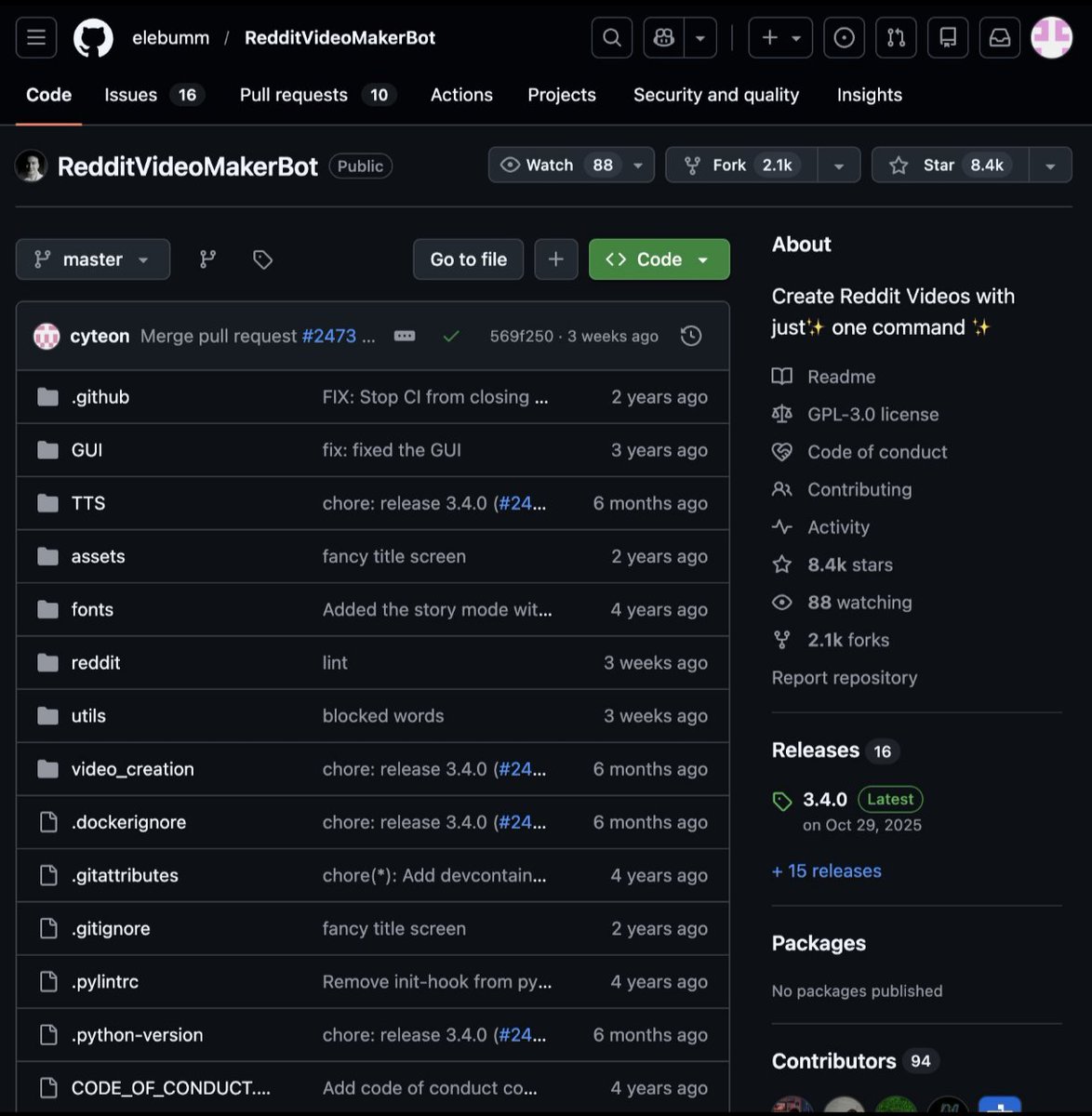Open GPL-3.0 license link
Viewport: 1092px width, 1116px height.
[872, 414]
